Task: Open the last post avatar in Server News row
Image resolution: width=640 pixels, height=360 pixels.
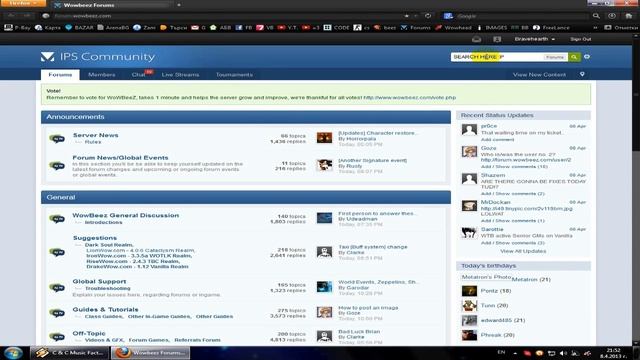Action: pos(324,138)
